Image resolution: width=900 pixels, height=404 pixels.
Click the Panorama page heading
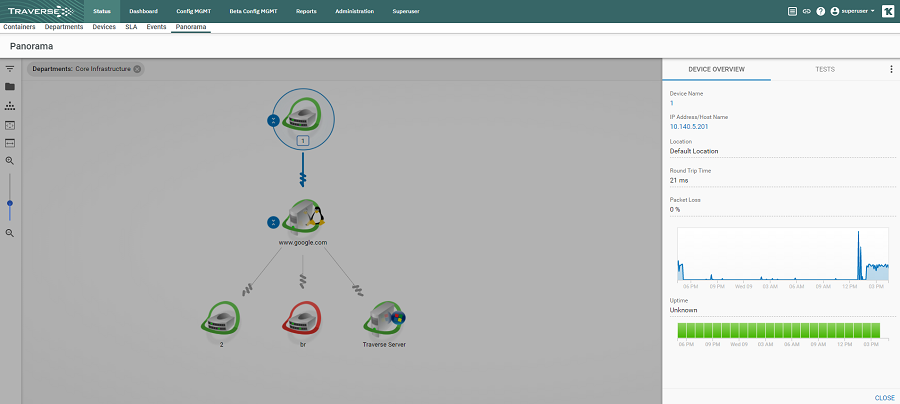32,46
